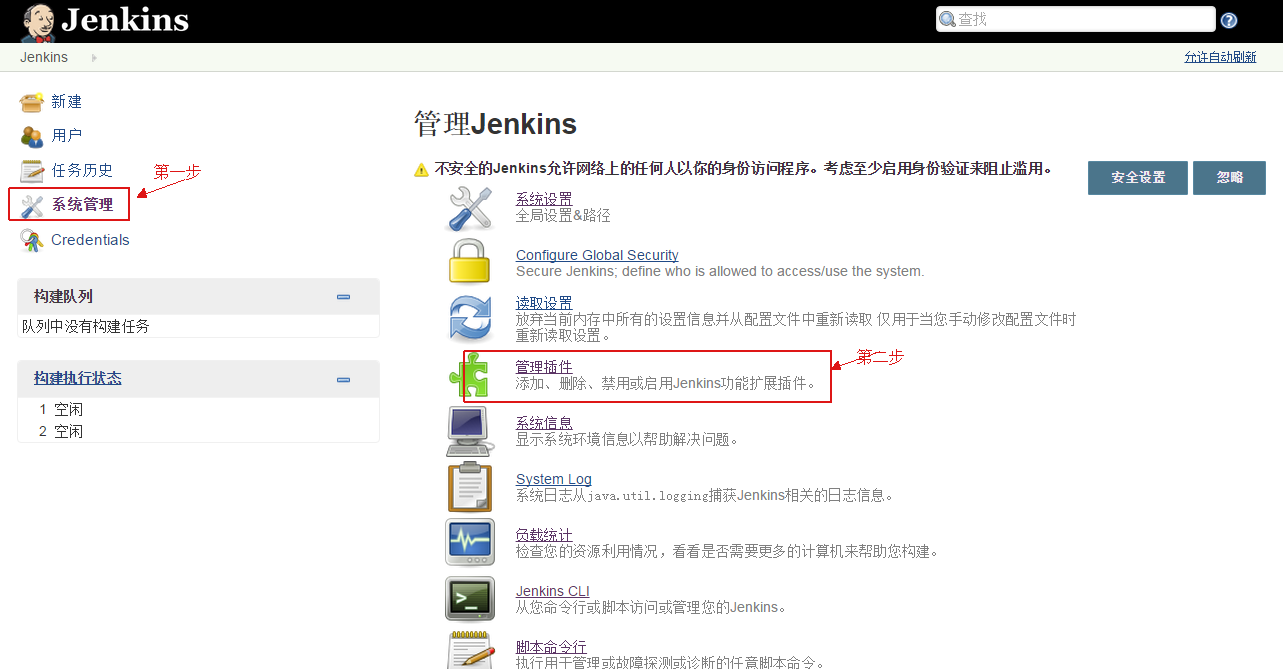Open Configure Global Security link
Viewport: 1283px width, 669px height.
pyautogui.click(x=597, y=255)
